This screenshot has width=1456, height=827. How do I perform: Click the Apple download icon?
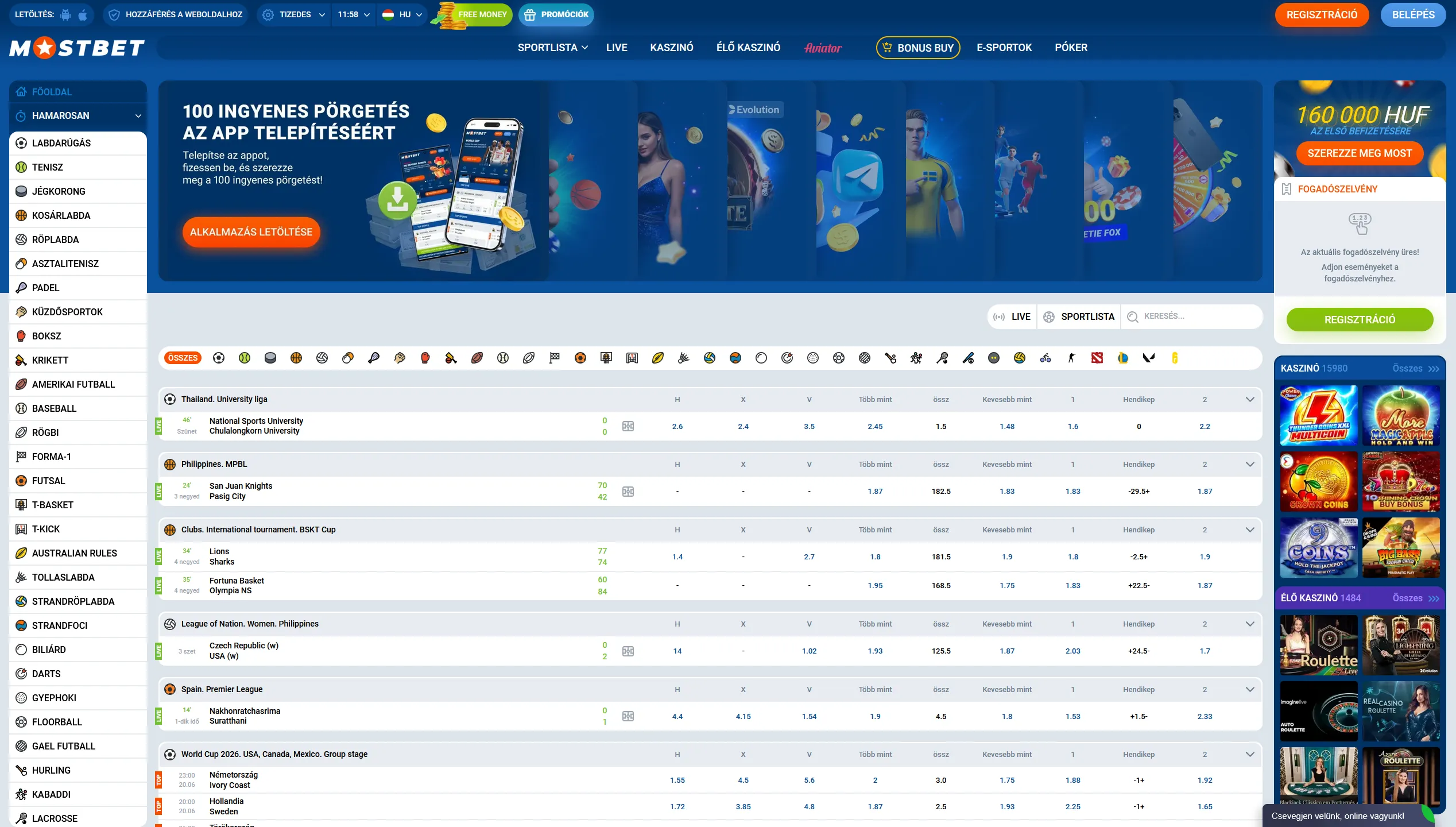83,14
